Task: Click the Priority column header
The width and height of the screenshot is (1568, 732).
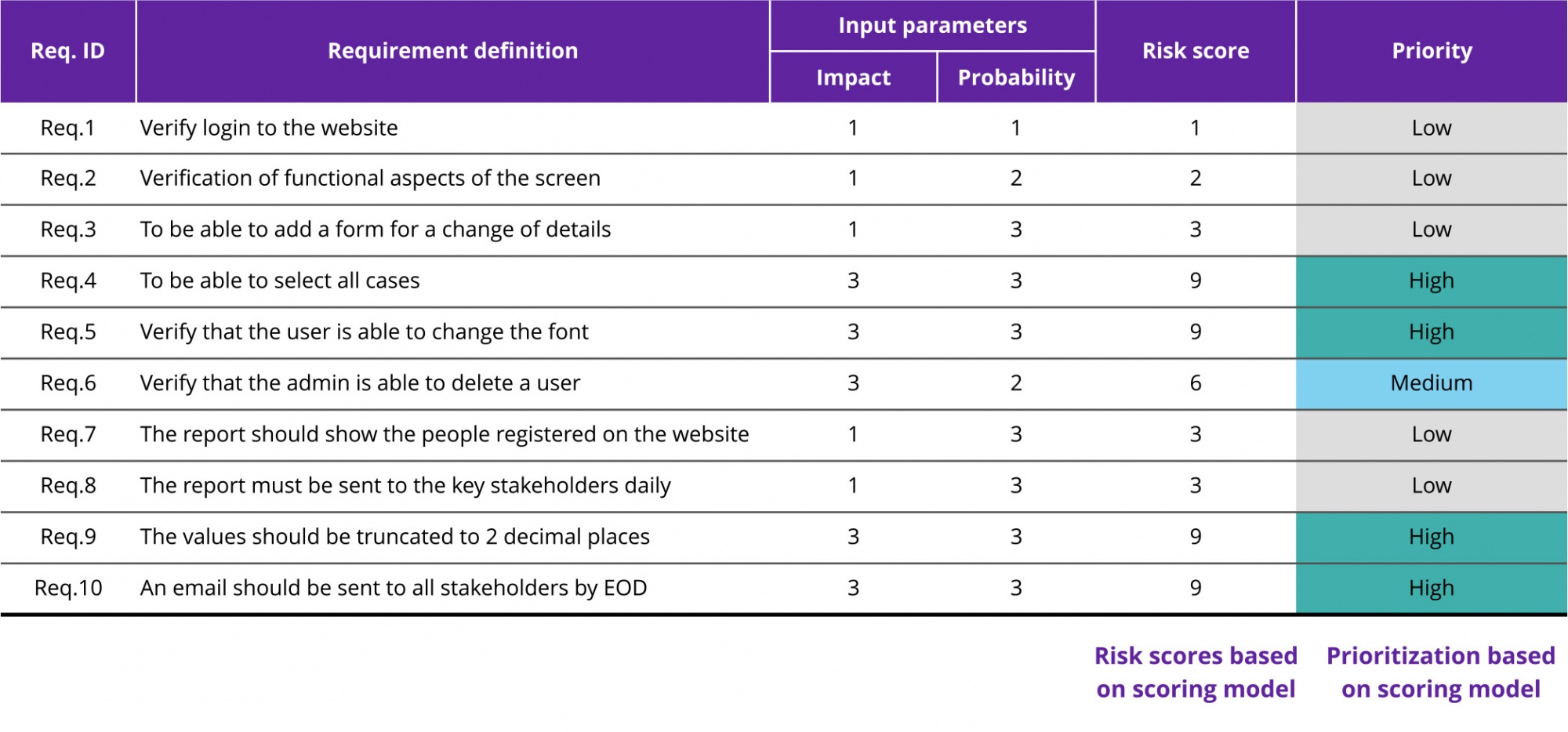Action: click(1432, 51)
